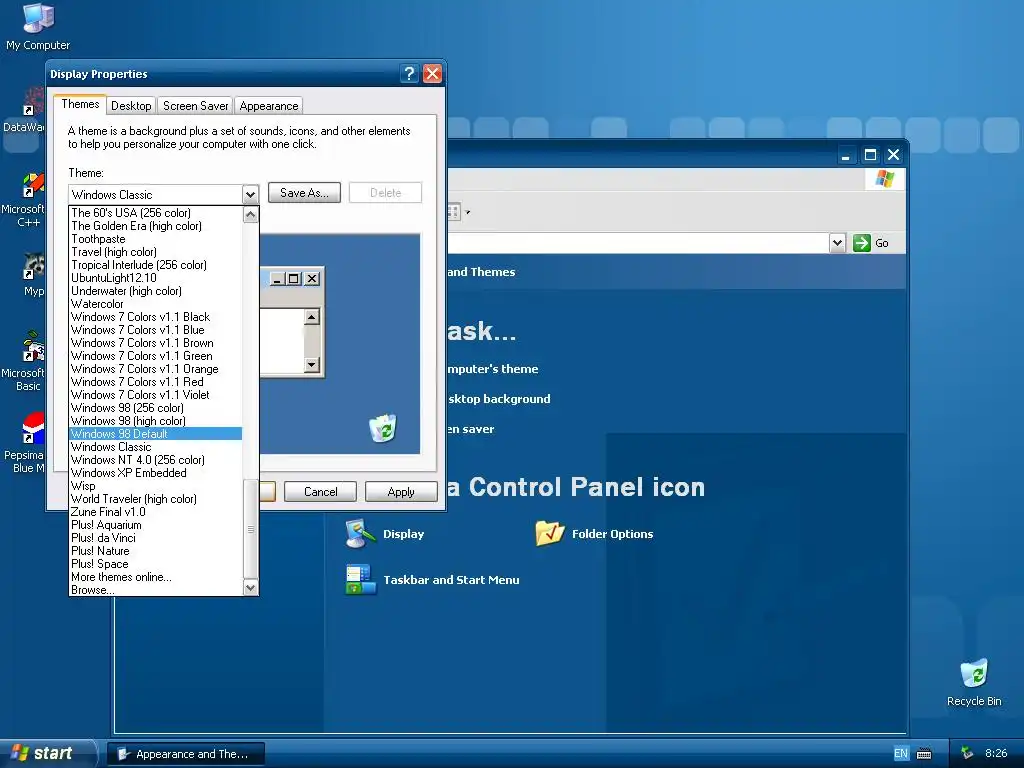The image size is (1024, 768).
Task: Select the highlighted Windows 98 Default theme
Action: [x=155, y=434]
